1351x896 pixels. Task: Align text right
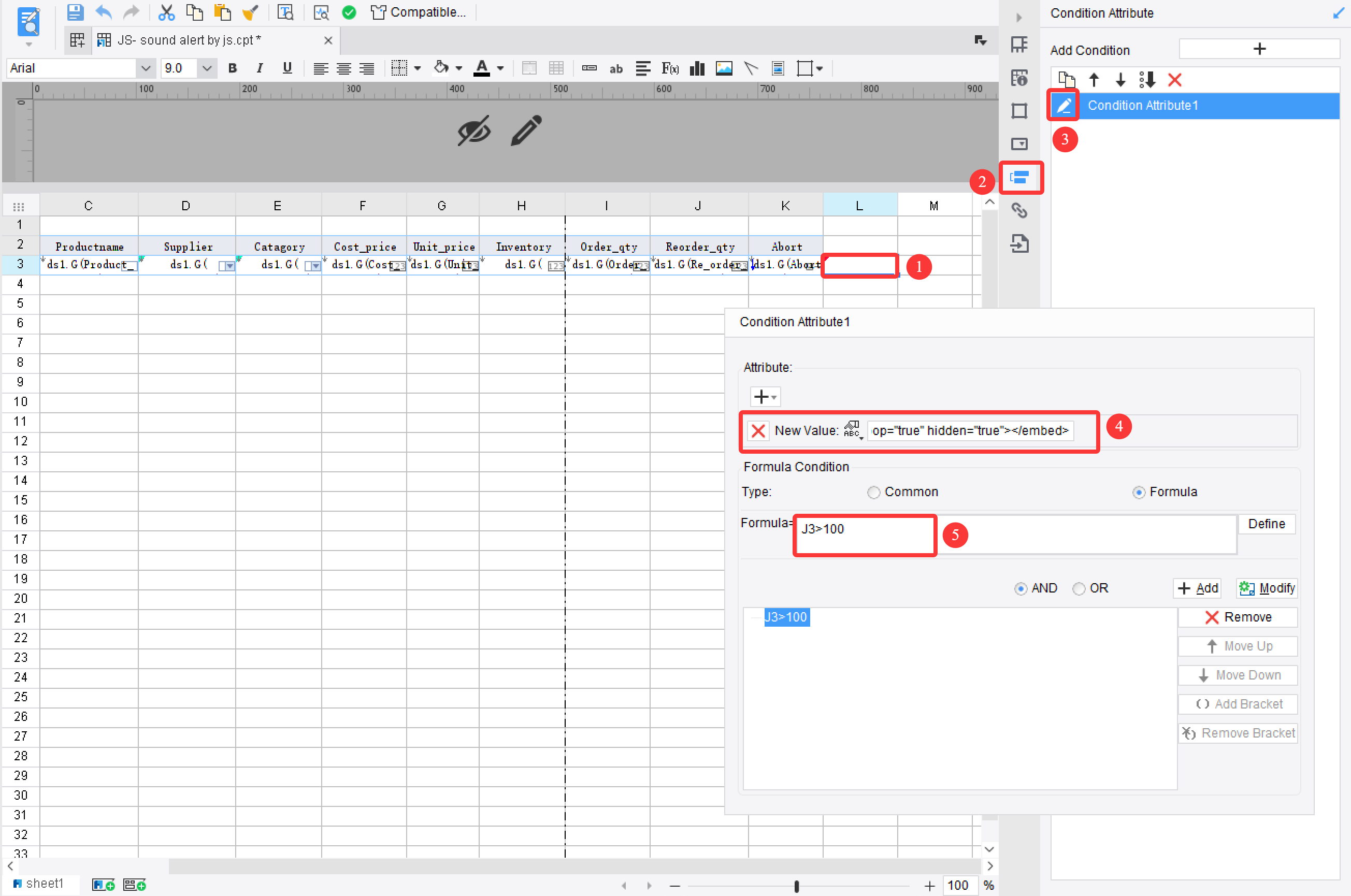[x=366, y=68]
